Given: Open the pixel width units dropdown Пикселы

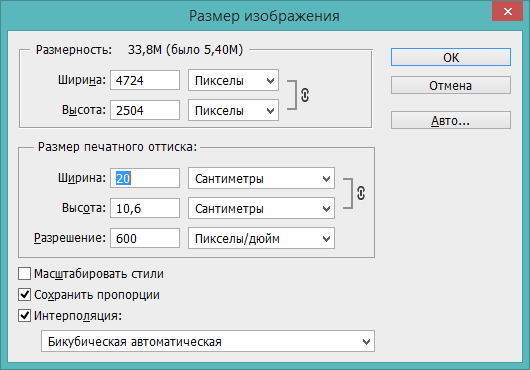Looking at the screenshot, I should (233, 80).
